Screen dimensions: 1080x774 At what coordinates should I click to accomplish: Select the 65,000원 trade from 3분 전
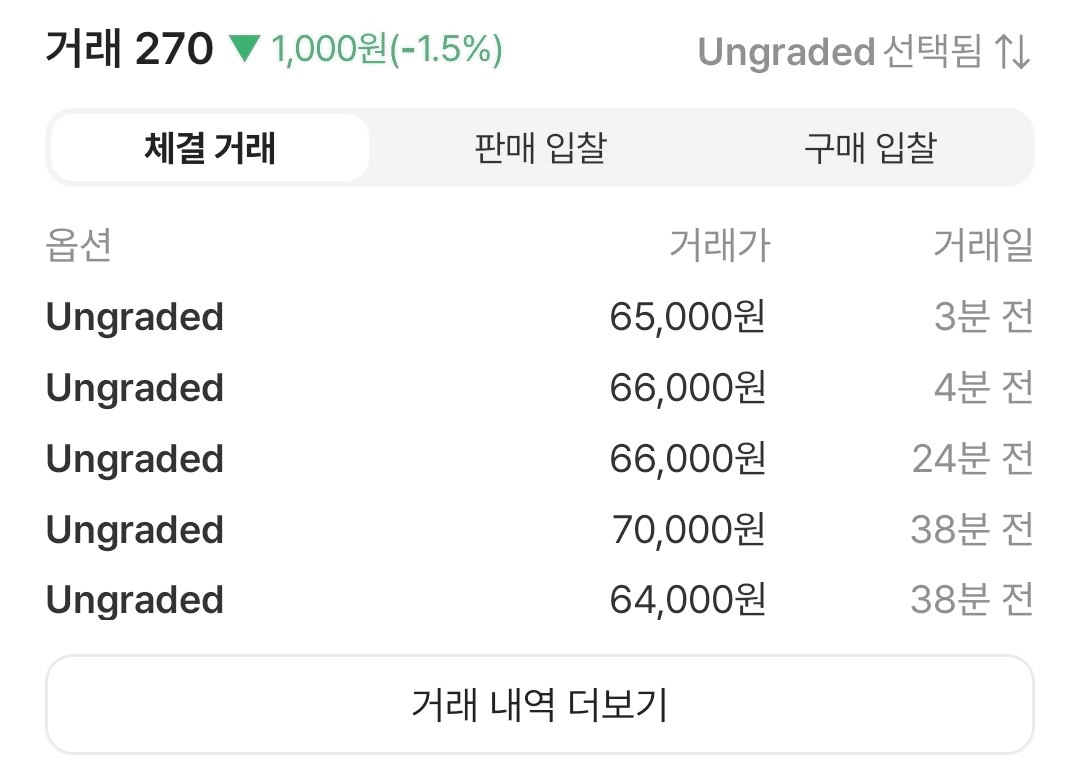click(x=540, y=317)
